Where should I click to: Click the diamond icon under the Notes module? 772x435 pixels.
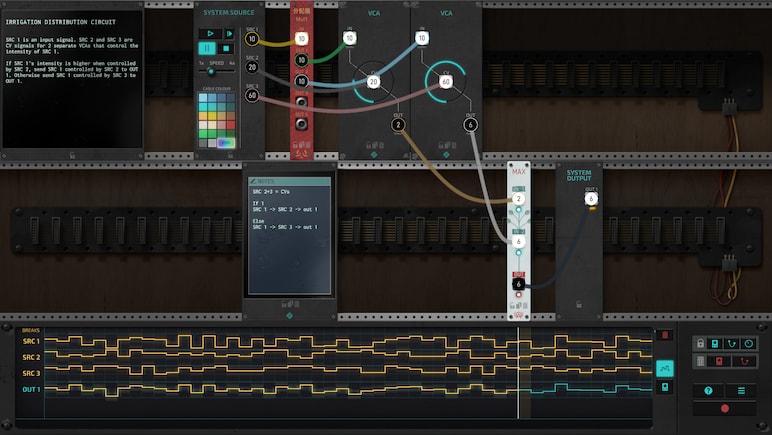290,315
